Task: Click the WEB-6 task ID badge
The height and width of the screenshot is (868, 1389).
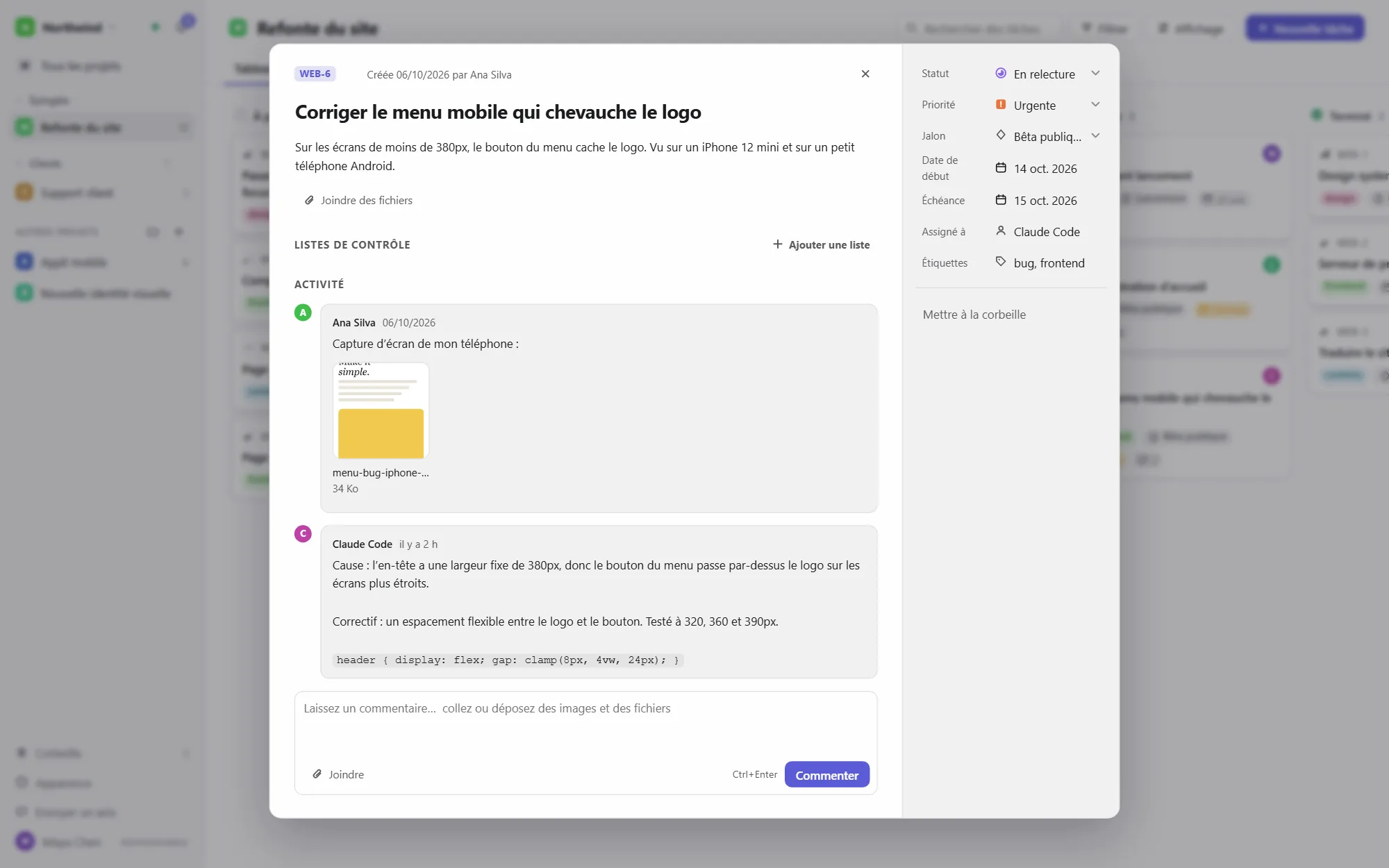Action: click(315, 74)
